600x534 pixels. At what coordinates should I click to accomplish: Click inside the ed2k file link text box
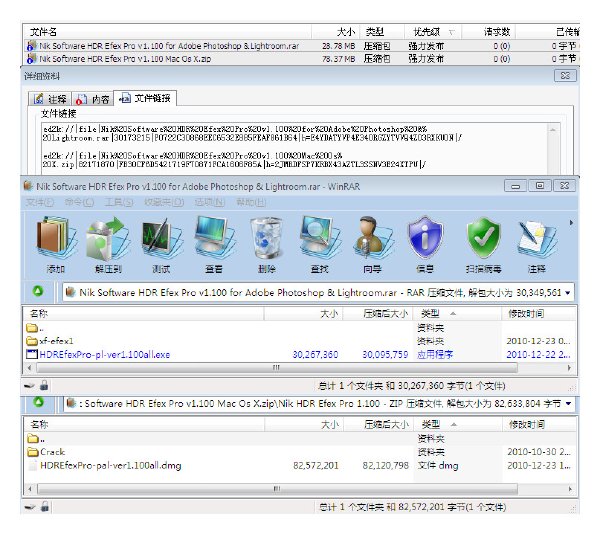(x=295, y=148)
